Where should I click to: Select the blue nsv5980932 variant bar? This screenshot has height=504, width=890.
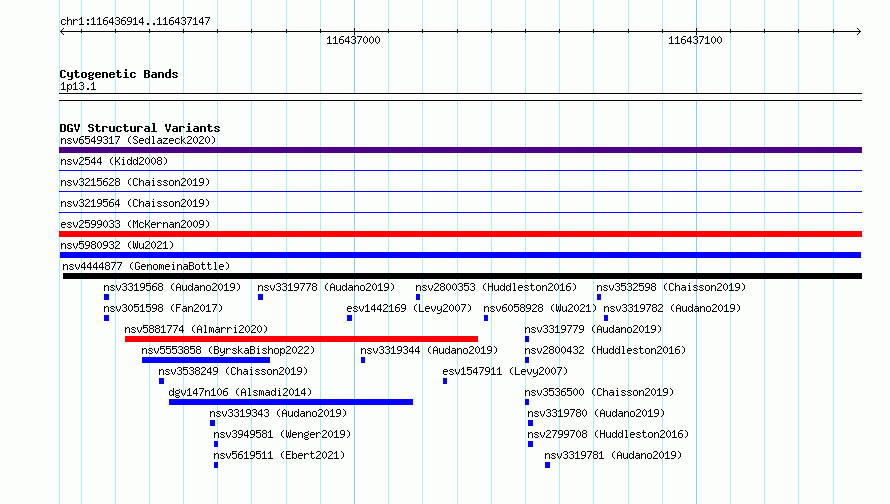click(460, 255)
